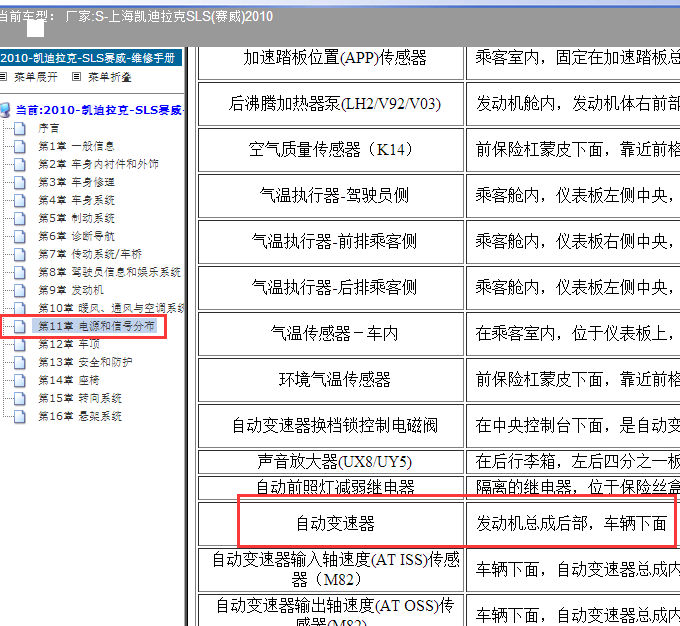Click the page icon beside 第15章 转向系统
680x626 pixels.
pos(20,398)
